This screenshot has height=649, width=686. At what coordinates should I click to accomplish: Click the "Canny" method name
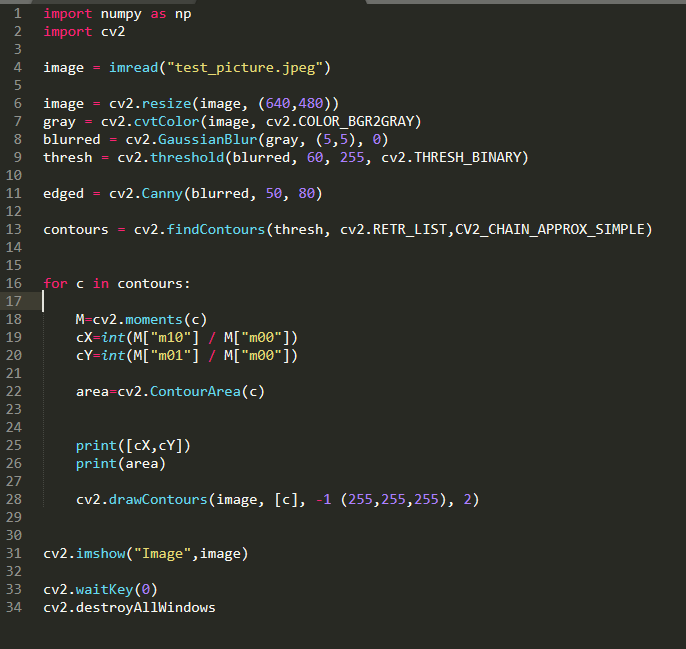click(162, 193)
